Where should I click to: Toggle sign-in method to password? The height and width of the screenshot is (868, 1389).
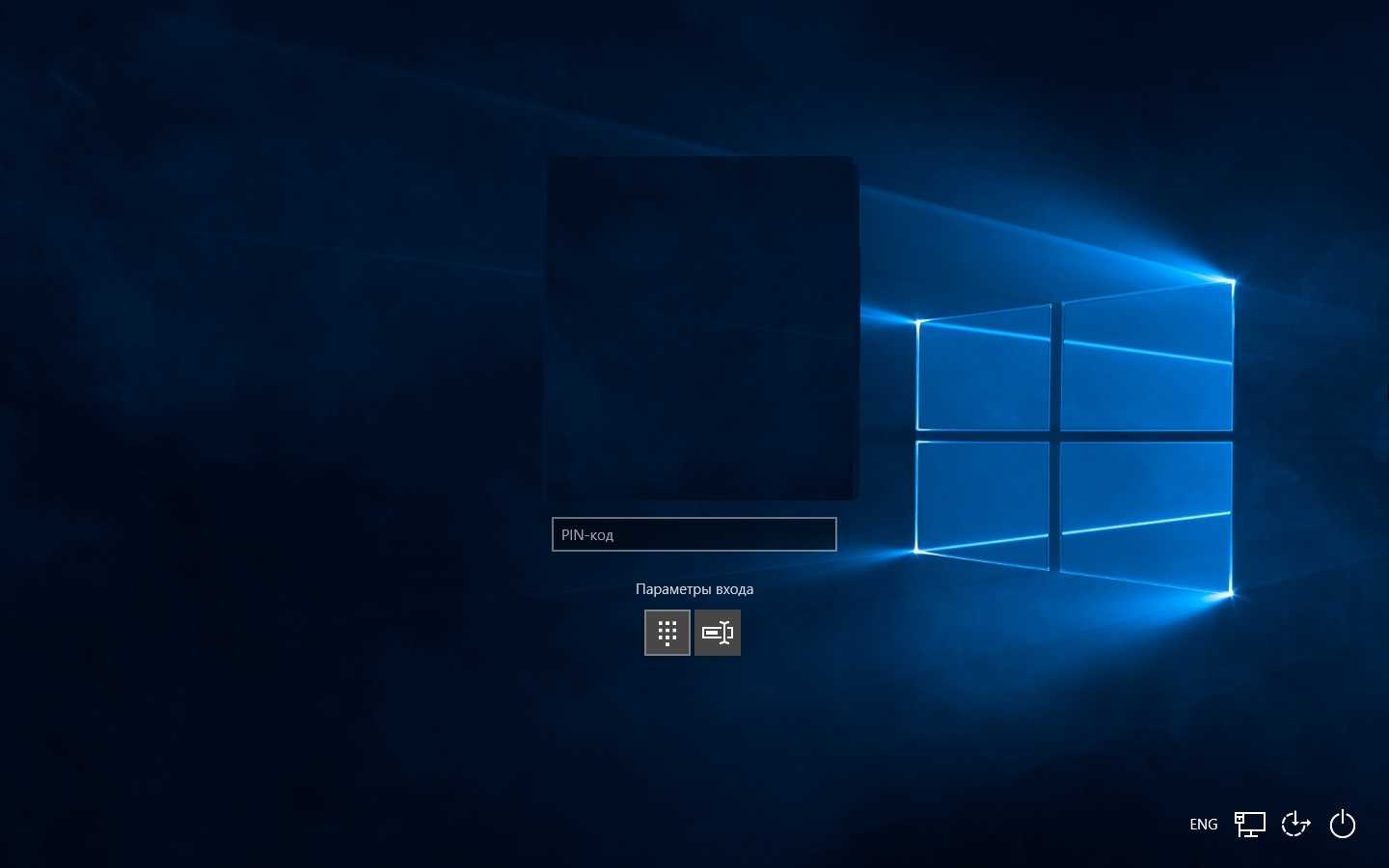(718, 633)
